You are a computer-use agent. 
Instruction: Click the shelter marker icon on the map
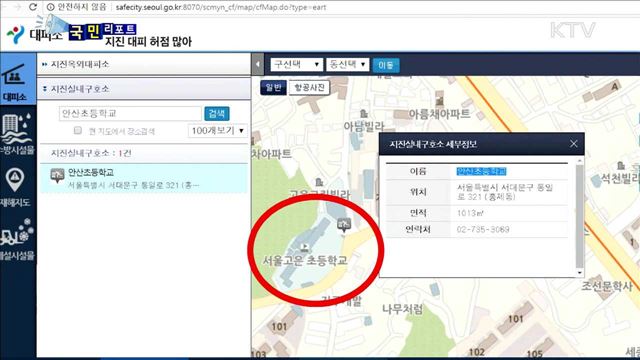pos(344,224)
